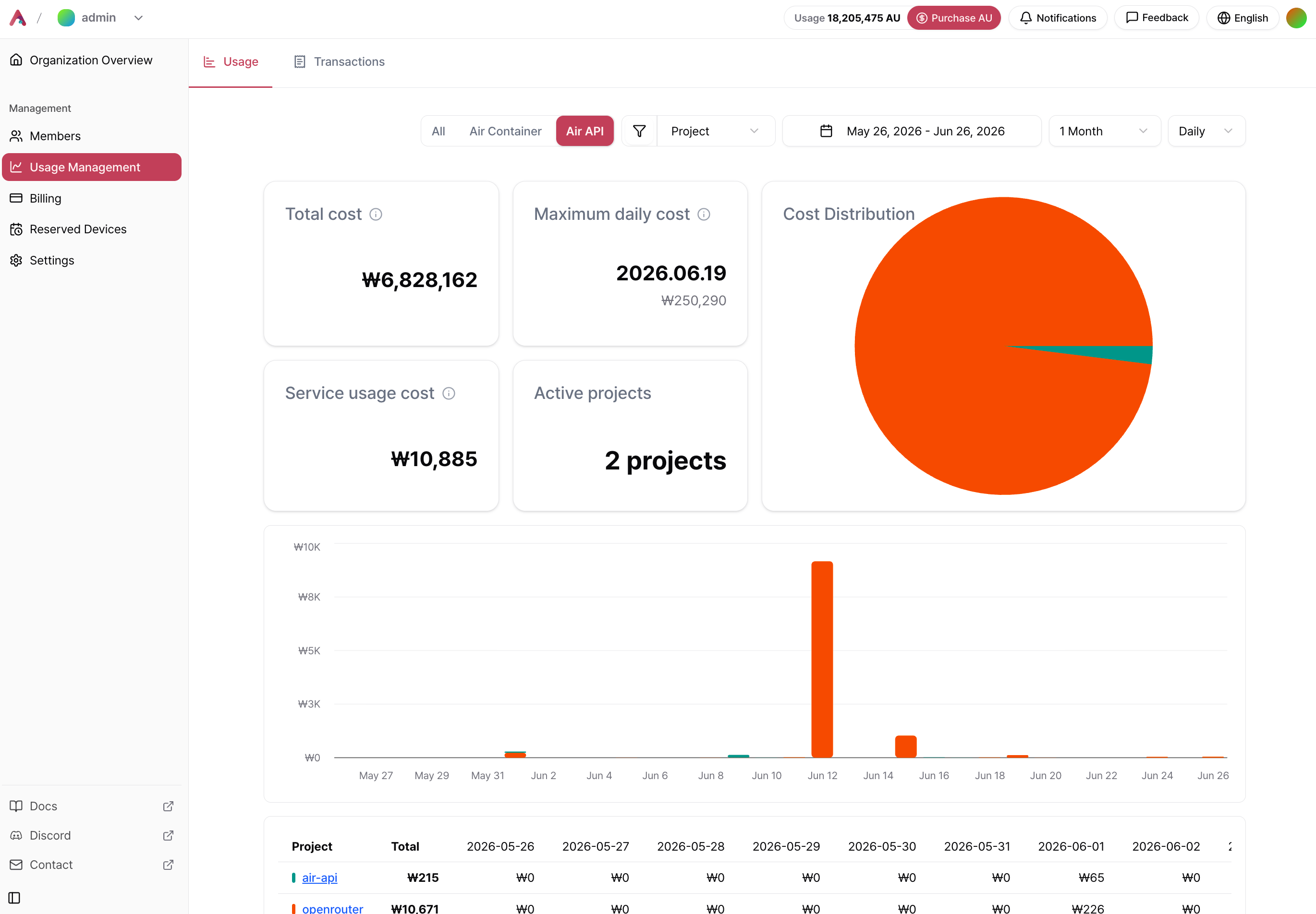Viewport: 1316px width, 914px height.
Task: Click the ₩65 cell in air-api row
Action: pyautogui.click(x=1091, y=878)
